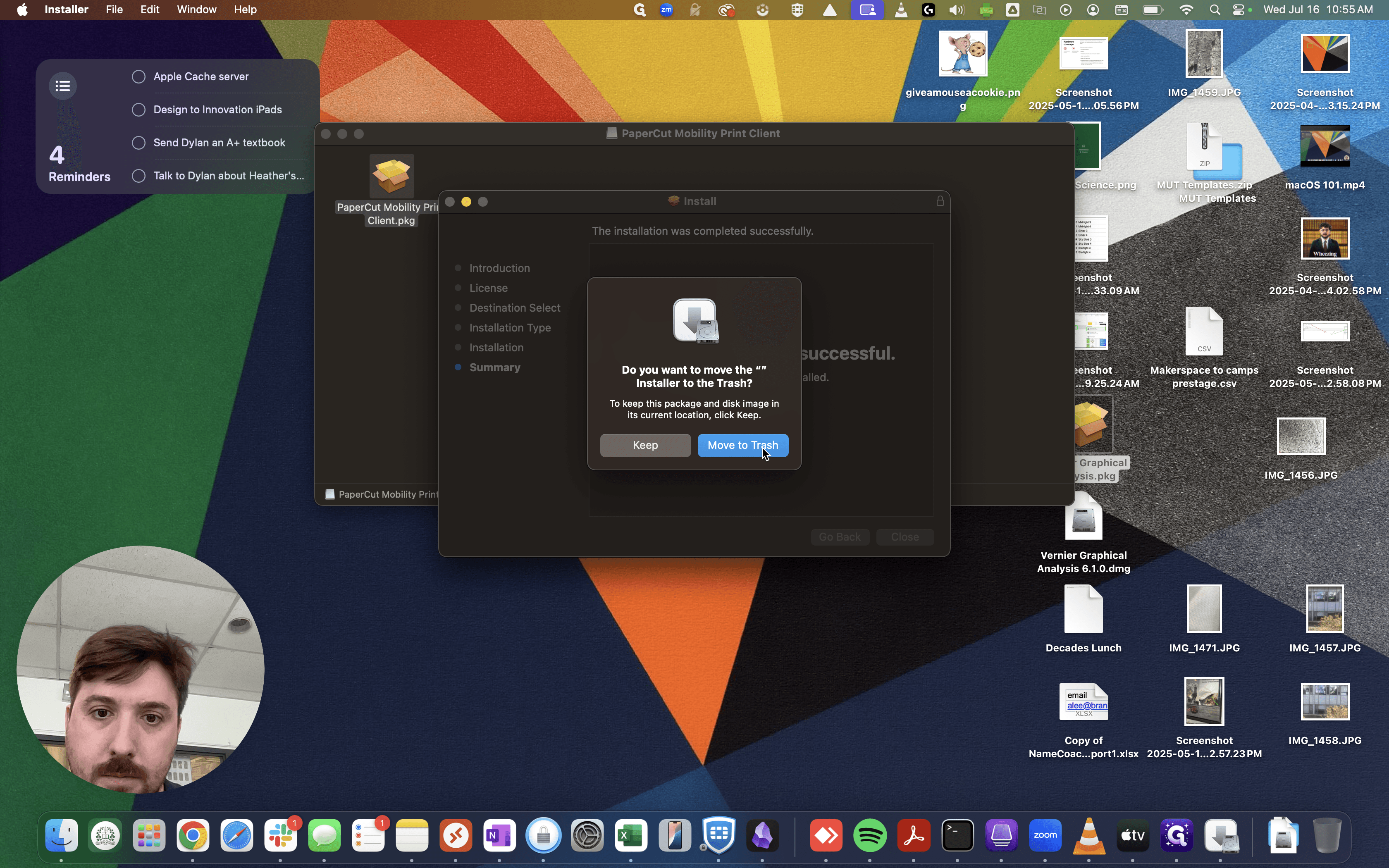Open the Help menu
Screen dimensions: 1389x868
coord(245,10)
